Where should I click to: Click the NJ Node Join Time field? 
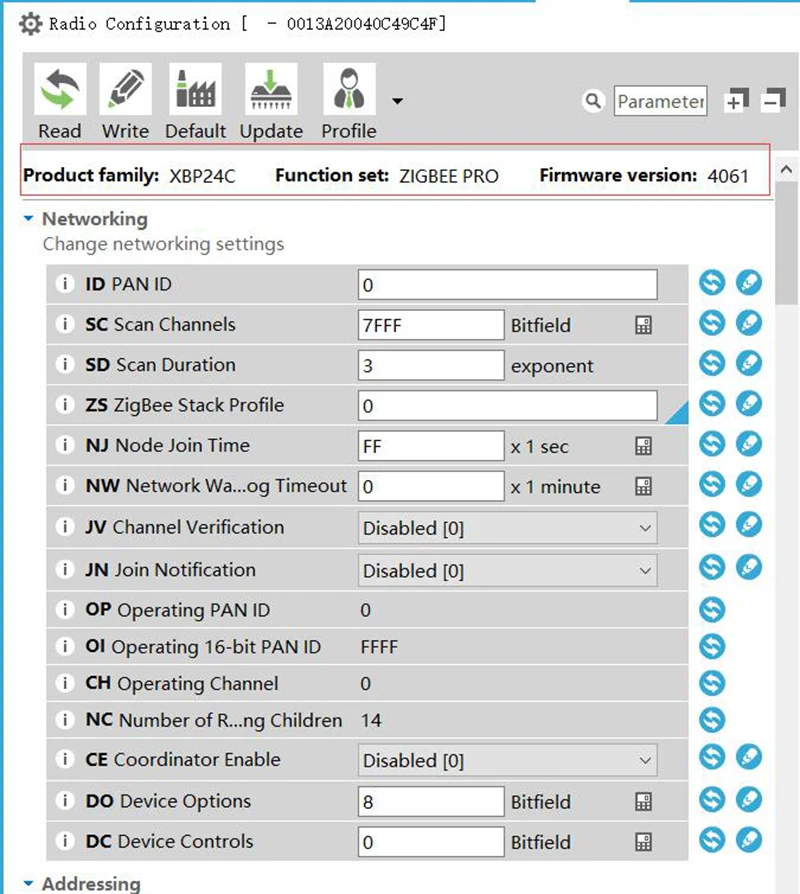tap(431, 446)
